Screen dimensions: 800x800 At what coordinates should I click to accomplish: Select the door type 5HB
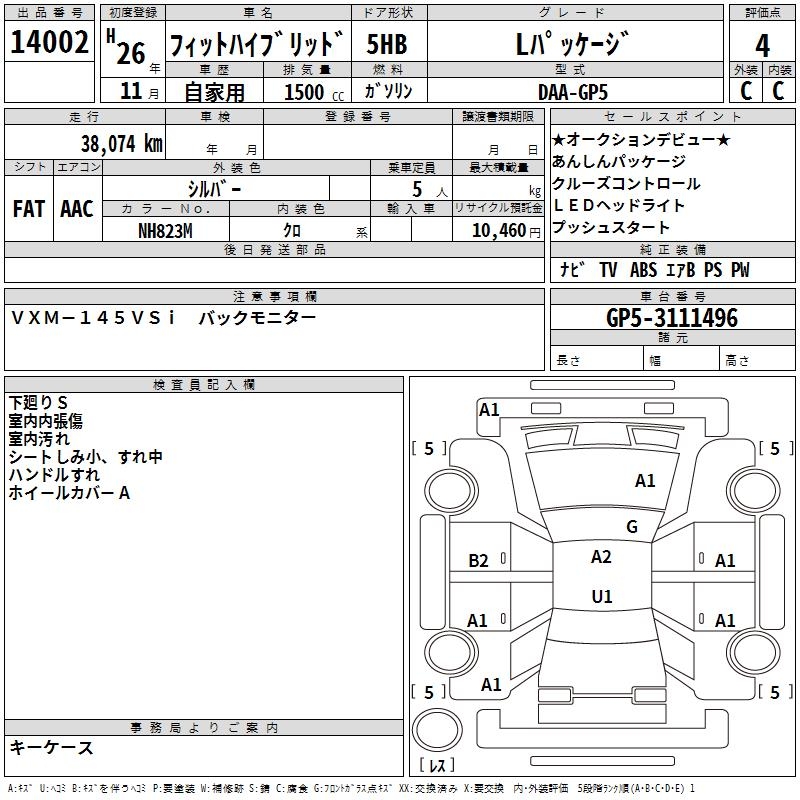(387, 44)
